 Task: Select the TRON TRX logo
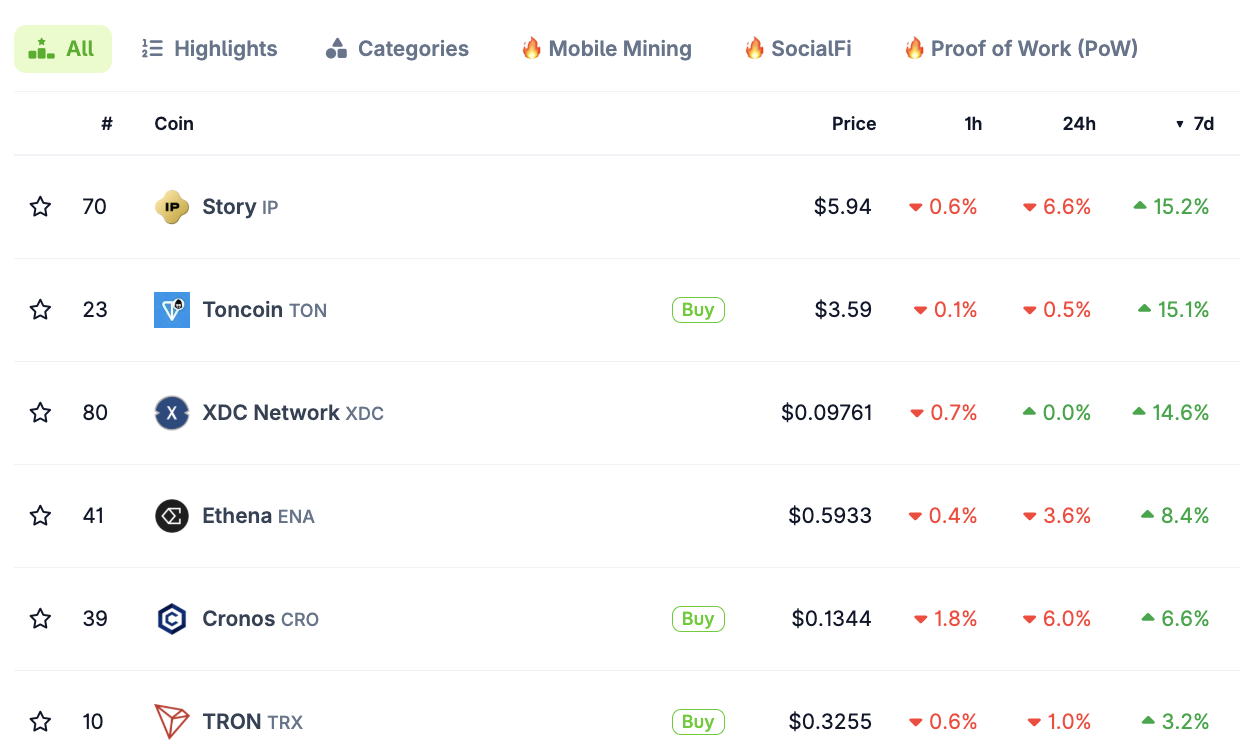171,721
